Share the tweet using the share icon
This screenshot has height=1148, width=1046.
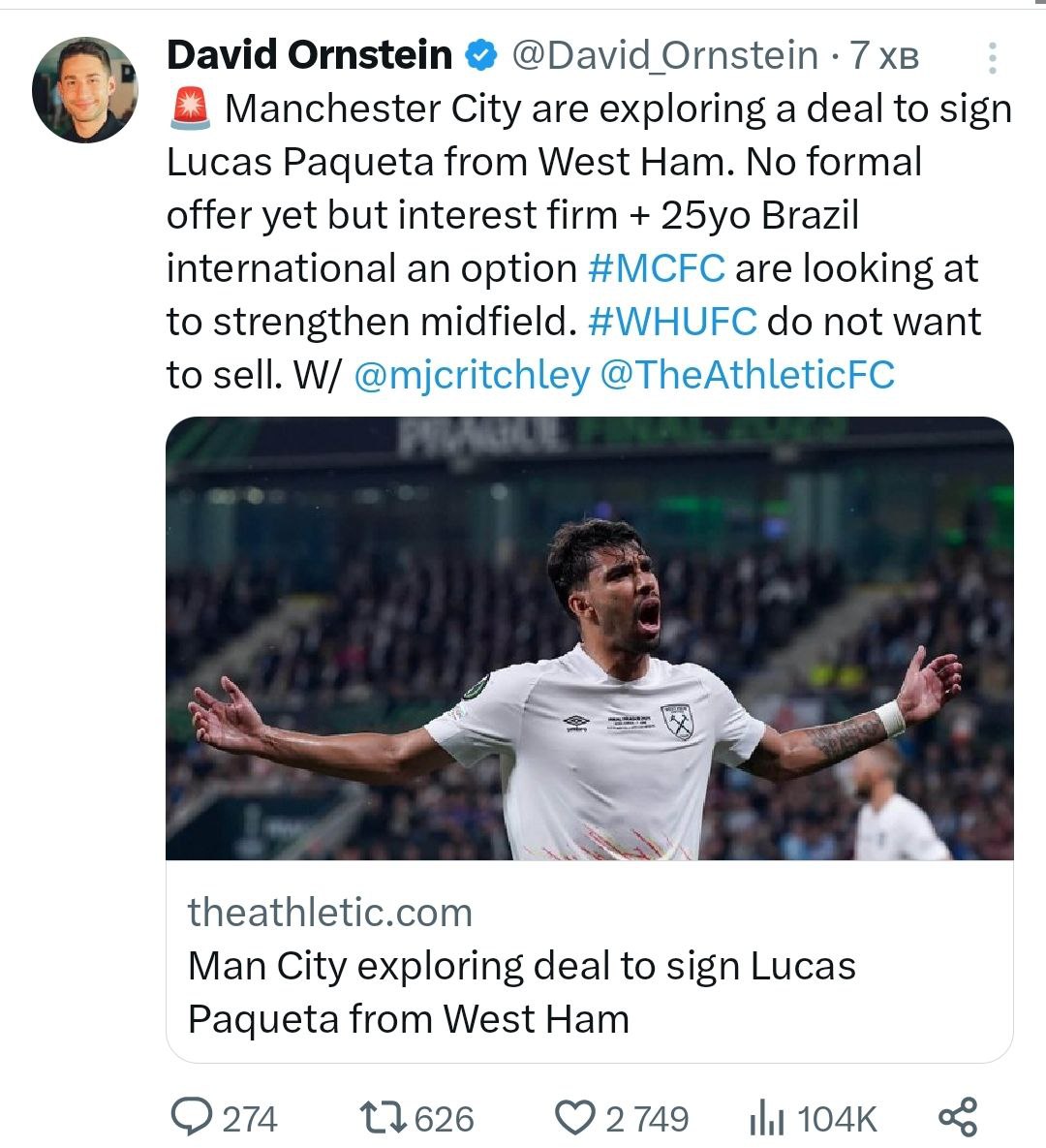tap(958, 1117)
